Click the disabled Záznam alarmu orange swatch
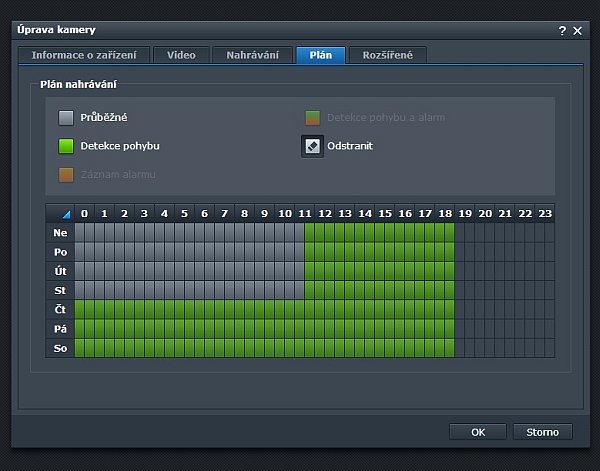The height and width of the screenshot is (471, 600). click(x=66, y=175)
